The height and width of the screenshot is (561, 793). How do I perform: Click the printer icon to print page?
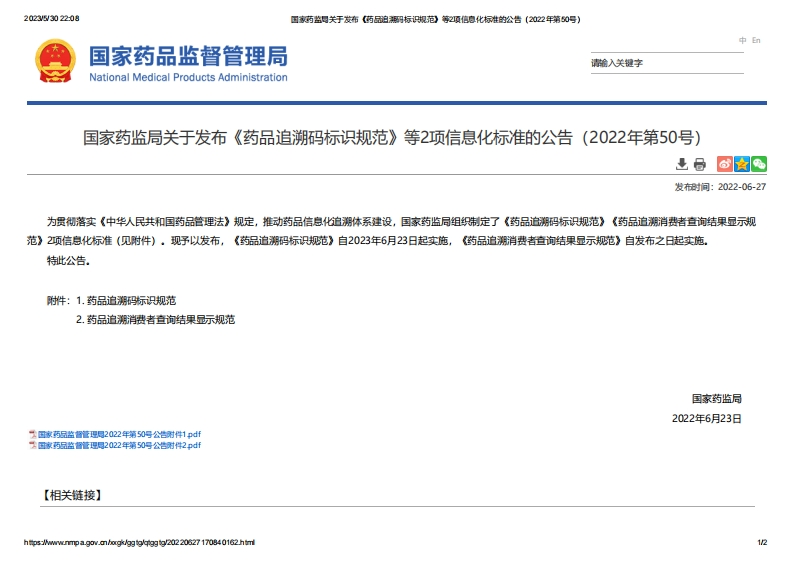click(700, 164)
